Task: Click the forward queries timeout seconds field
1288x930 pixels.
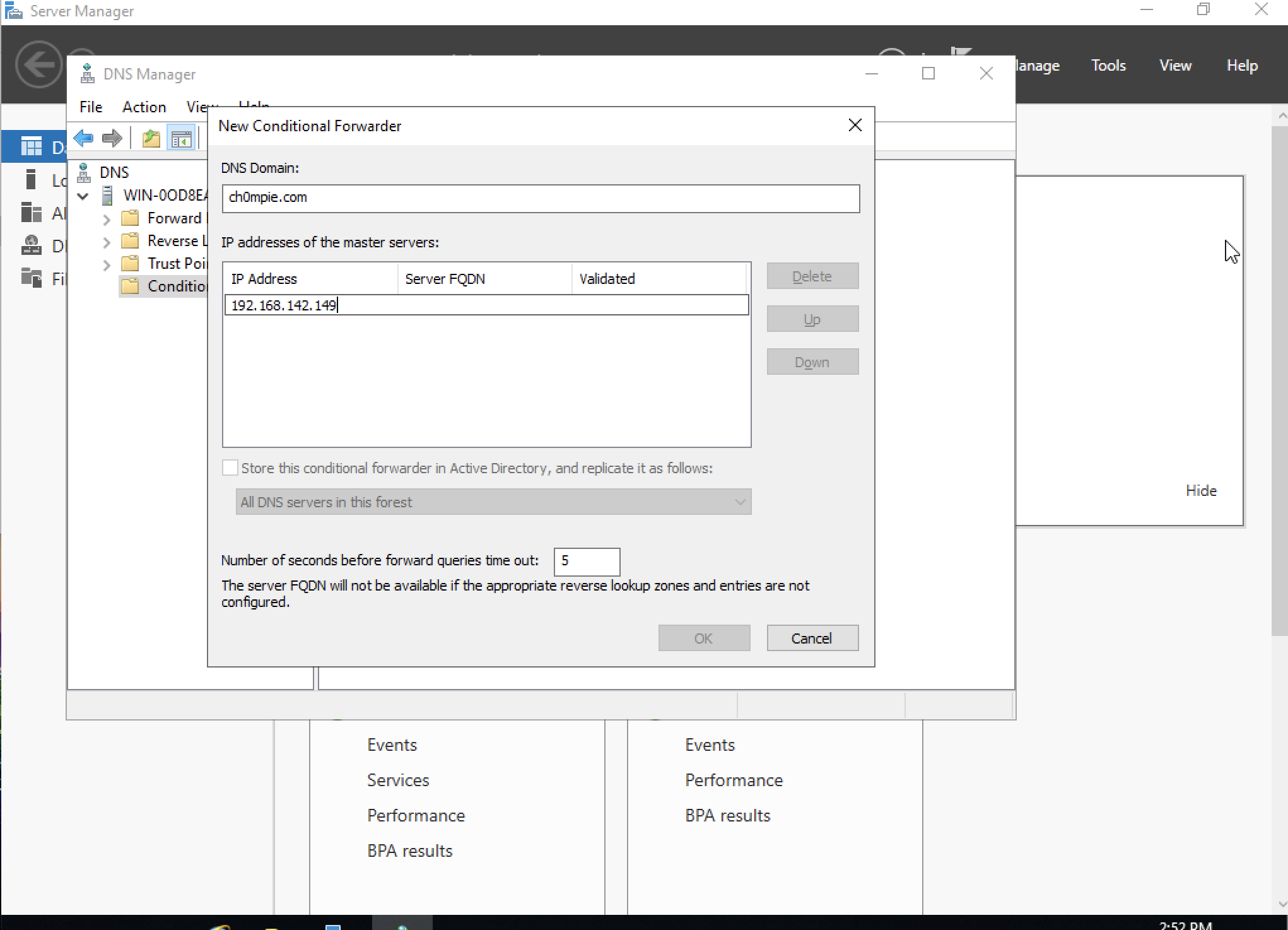Action: pos(587,561)
